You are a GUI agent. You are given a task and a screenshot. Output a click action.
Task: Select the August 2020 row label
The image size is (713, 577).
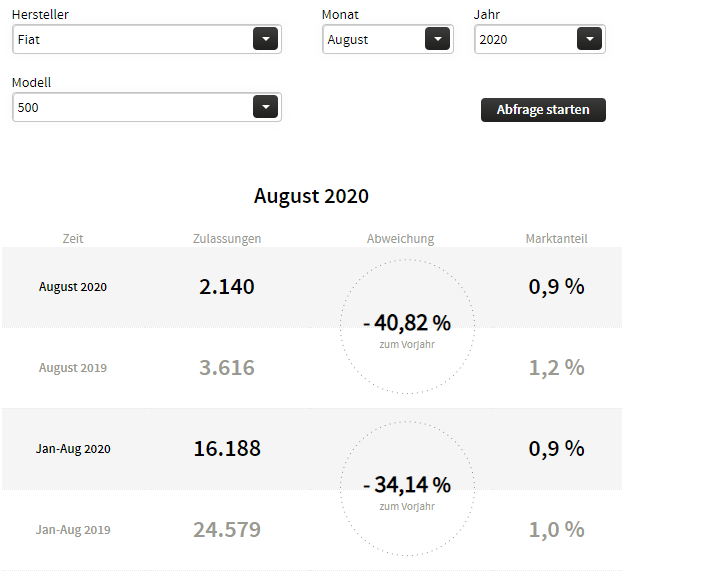tap(73, 287)
